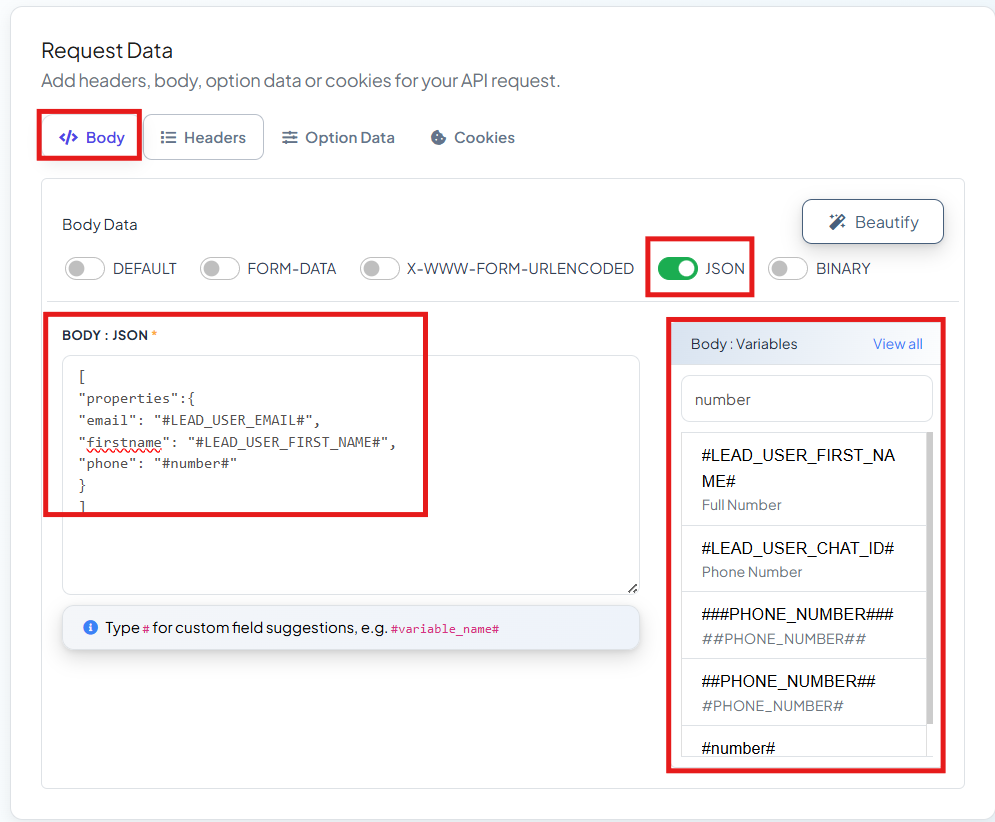Click the info icon in the hint box

pos(91,627)
